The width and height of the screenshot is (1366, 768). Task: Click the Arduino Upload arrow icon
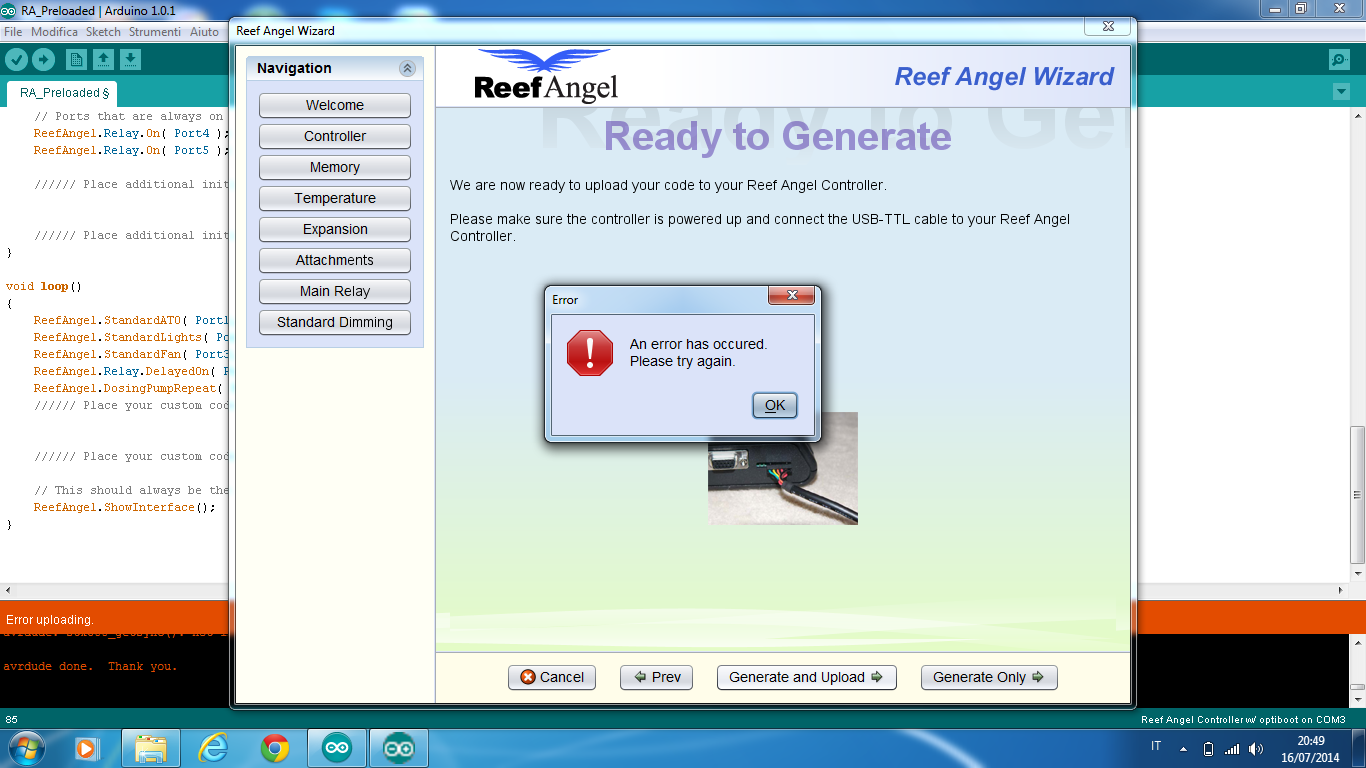click(x=42, y=59)
